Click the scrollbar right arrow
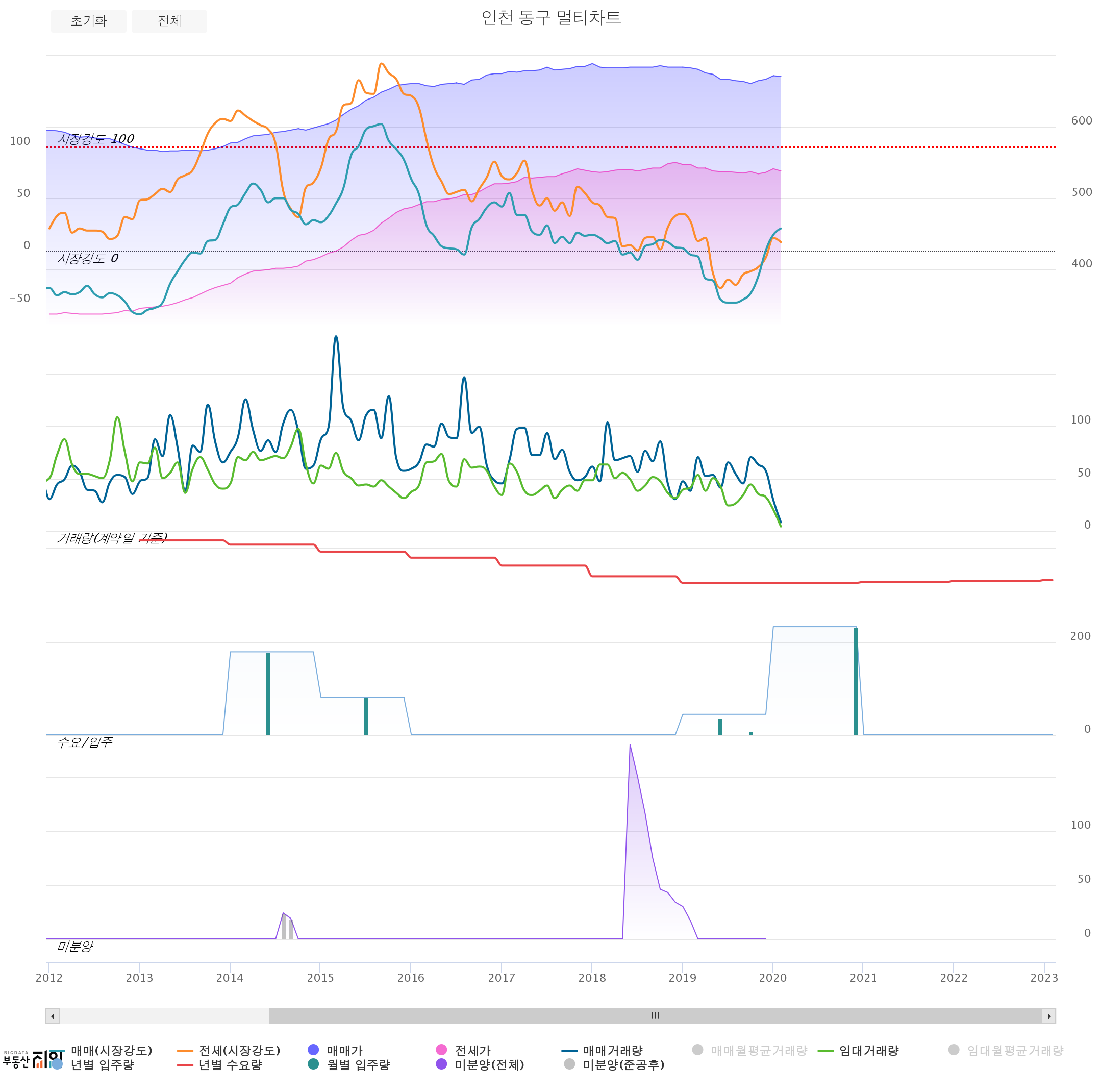 click(x=1049, y=1016)
